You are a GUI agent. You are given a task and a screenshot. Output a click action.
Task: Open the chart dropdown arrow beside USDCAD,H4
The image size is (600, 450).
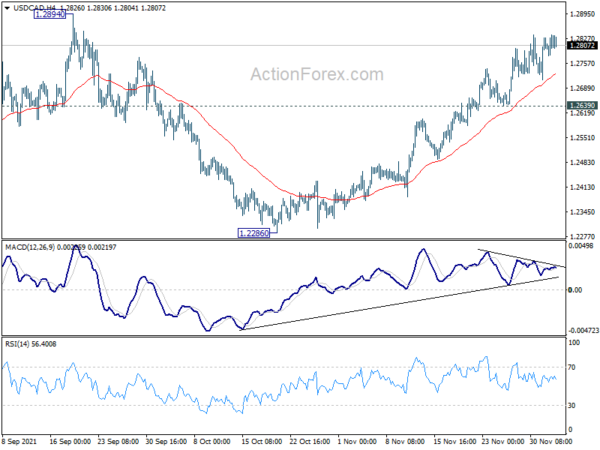click(x=7, y=8)
